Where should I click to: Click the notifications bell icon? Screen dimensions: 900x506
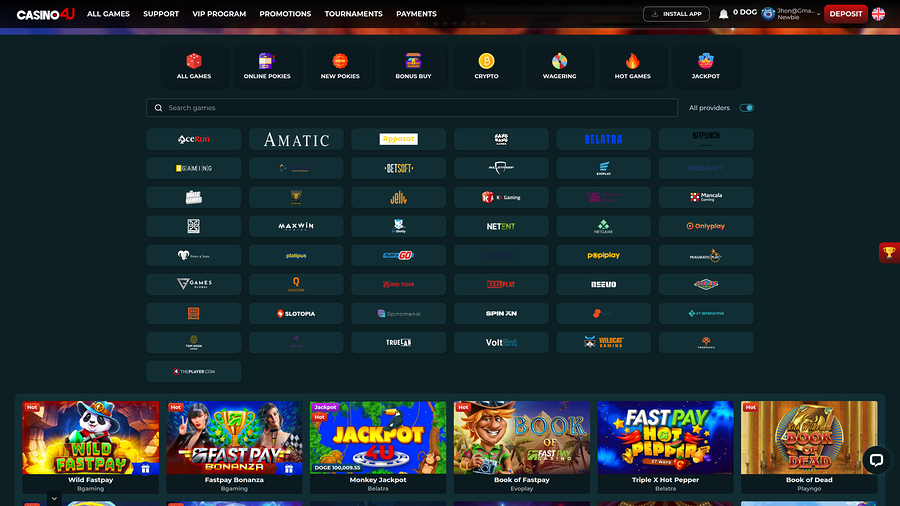click(723, 14)
